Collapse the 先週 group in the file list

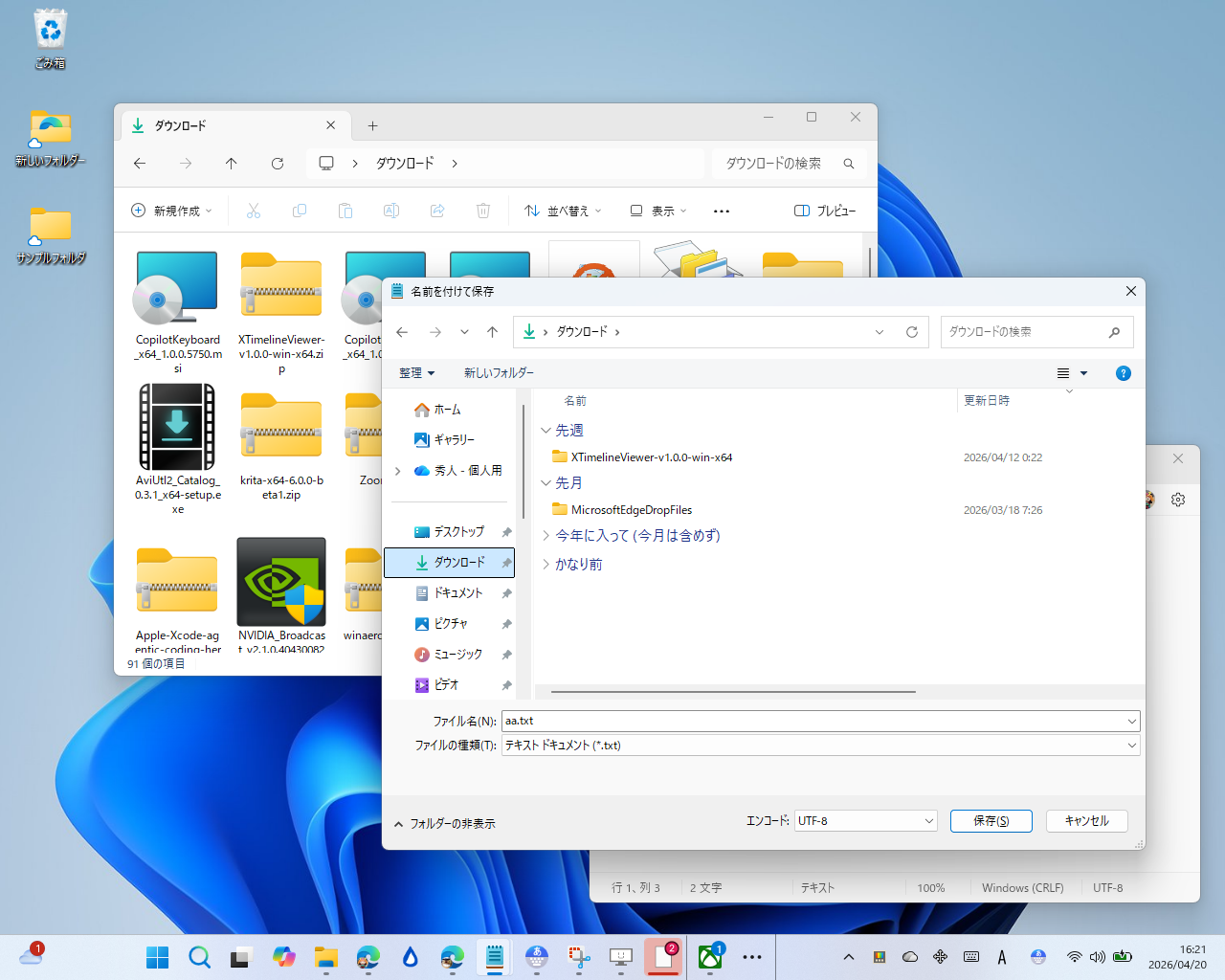(546, 430)
